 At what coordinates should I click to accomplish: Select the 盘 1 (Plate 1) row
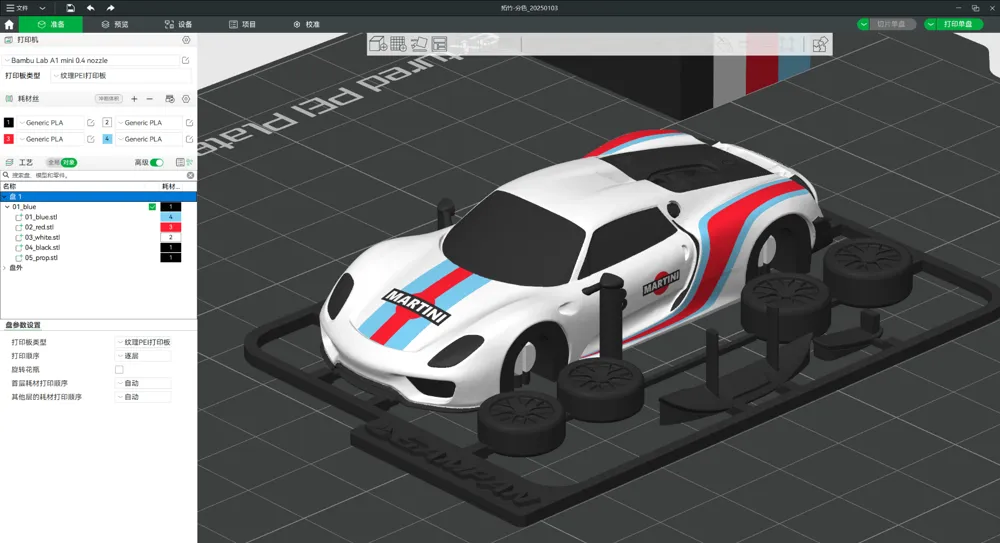click(98, 197)
